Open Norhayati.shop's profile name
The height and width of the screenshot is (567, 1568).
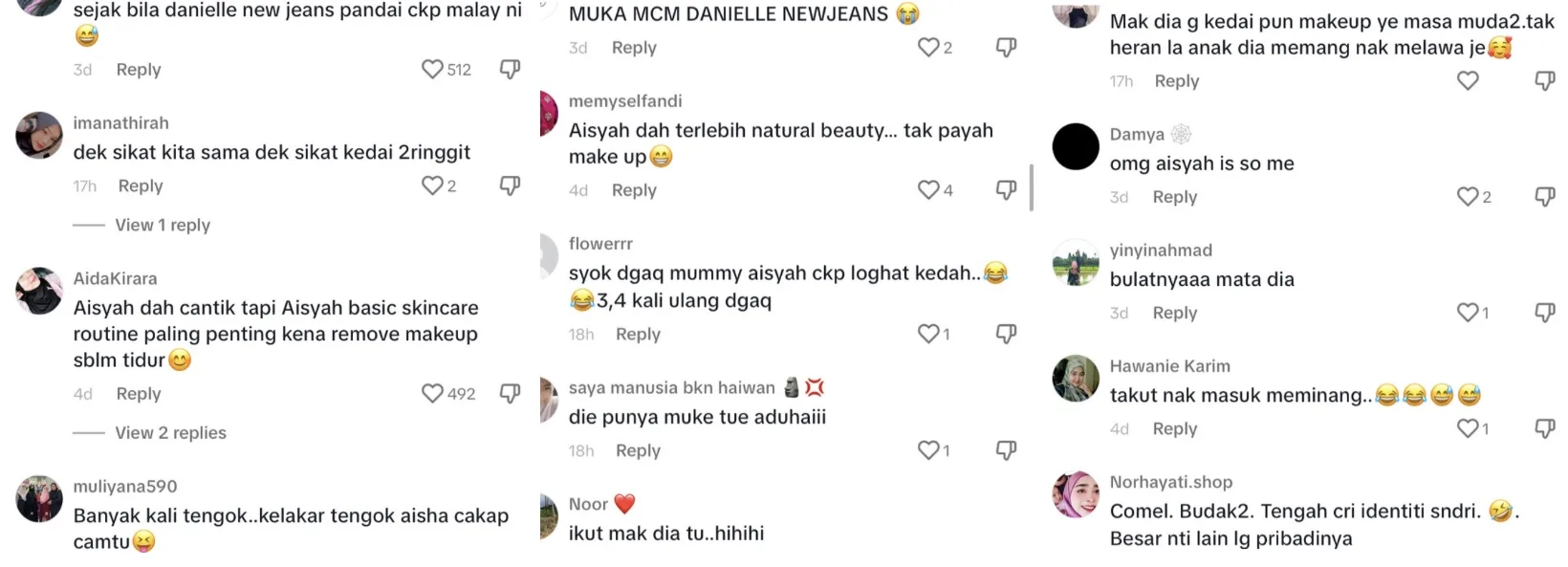click(1171, 482)
